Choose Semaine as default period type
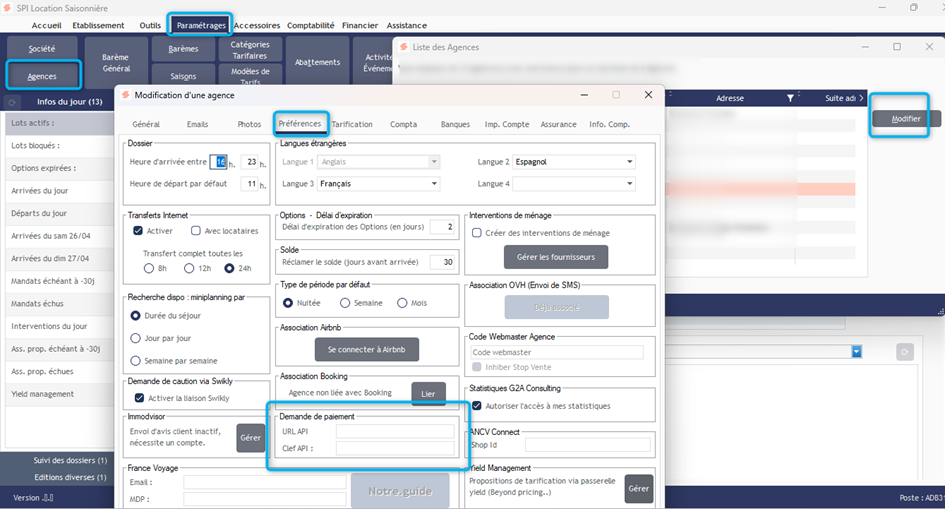 click(x=346, y=303)
